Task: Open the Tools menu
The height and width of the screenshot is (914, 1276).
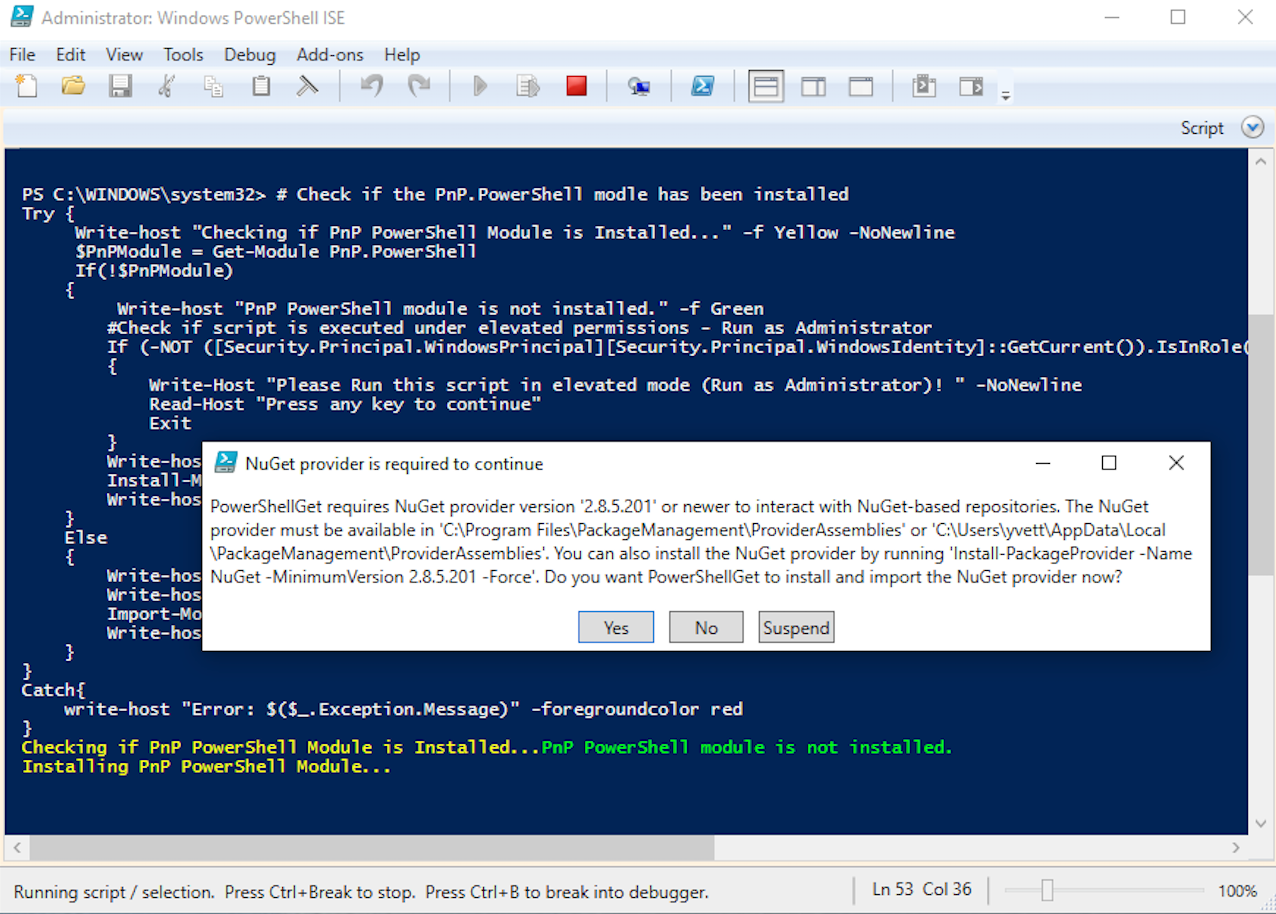Action: tap(183, 55)
